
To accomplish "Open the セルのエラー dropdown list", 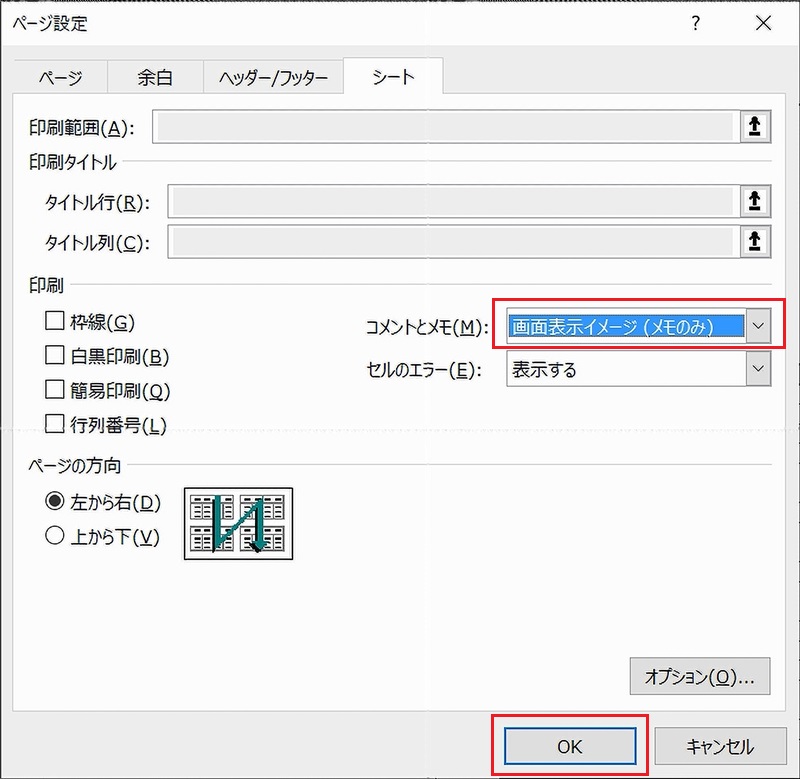I will [x=759, y=369].
